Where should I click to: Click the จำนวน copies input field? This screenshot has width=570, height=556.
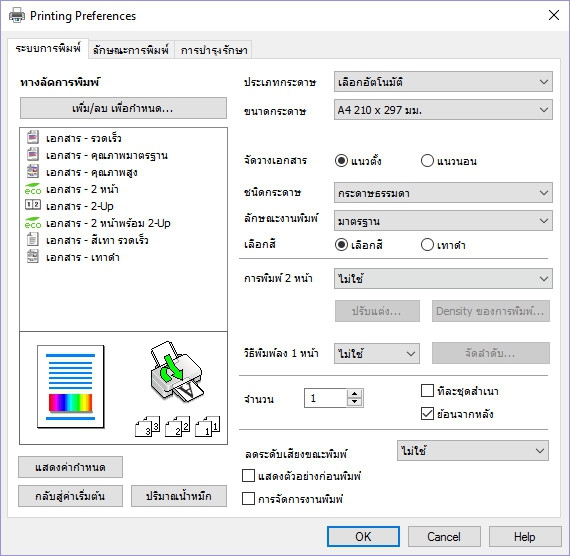(326, 398)
